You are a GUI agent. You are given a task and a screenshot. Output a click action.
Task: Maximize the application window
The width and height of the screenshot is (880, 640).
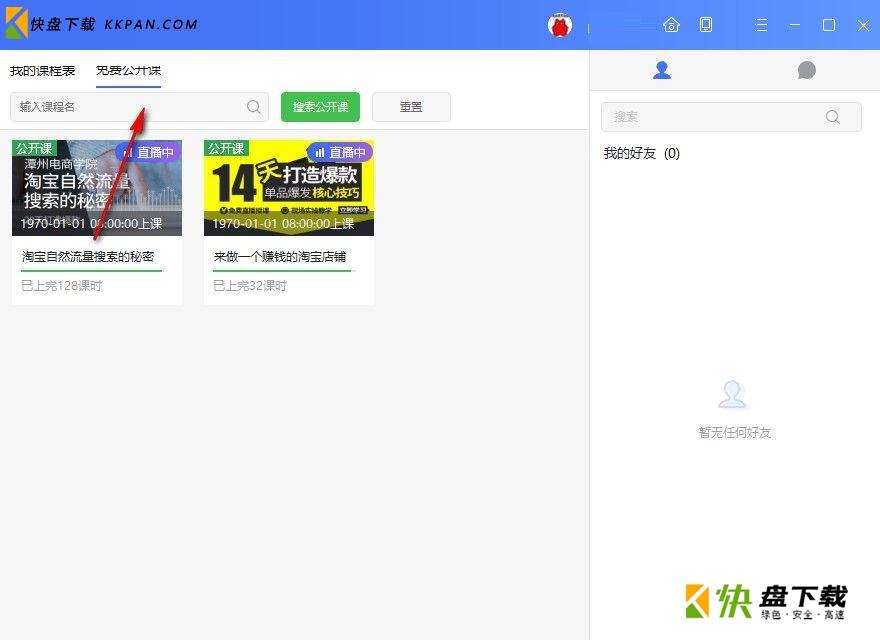tap(828, 25)
